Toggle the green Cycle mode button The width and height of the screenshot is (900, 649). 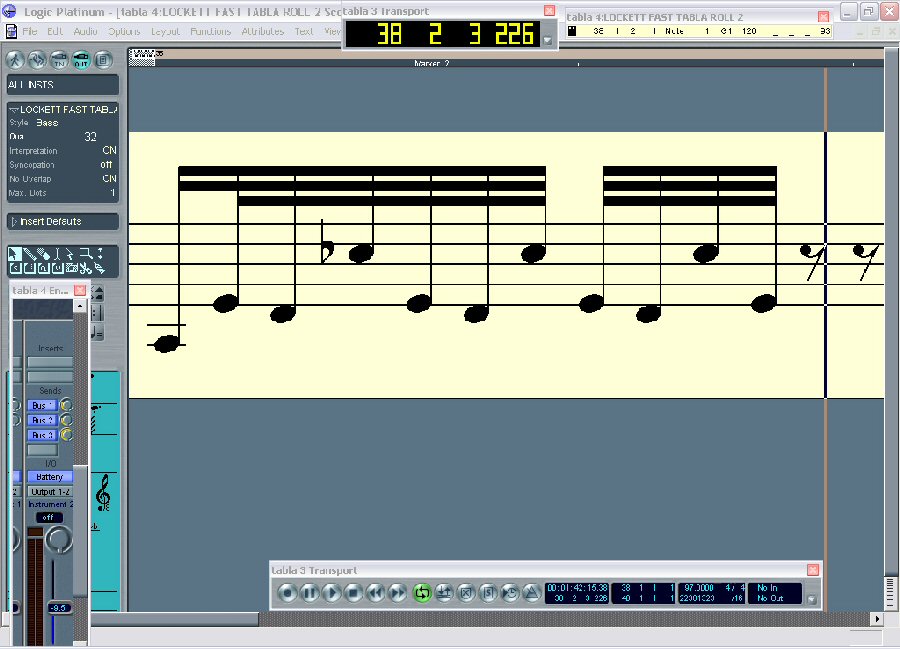point(421,593)
